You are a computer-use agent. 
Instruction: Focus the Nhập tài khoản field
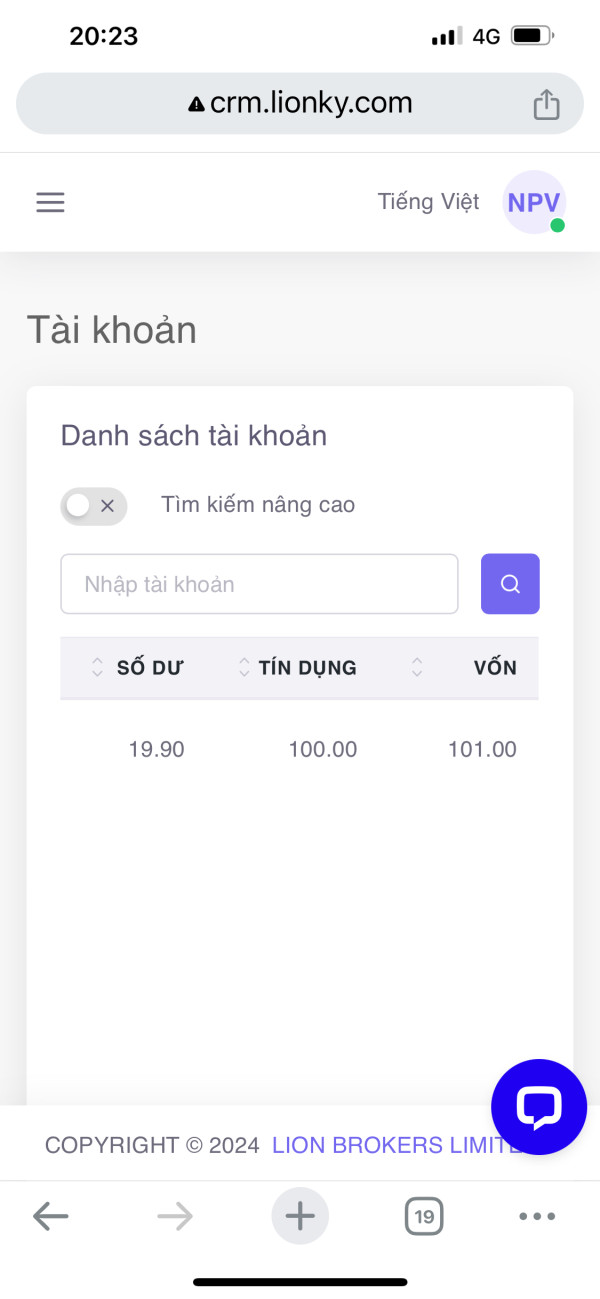click(259, 584)
